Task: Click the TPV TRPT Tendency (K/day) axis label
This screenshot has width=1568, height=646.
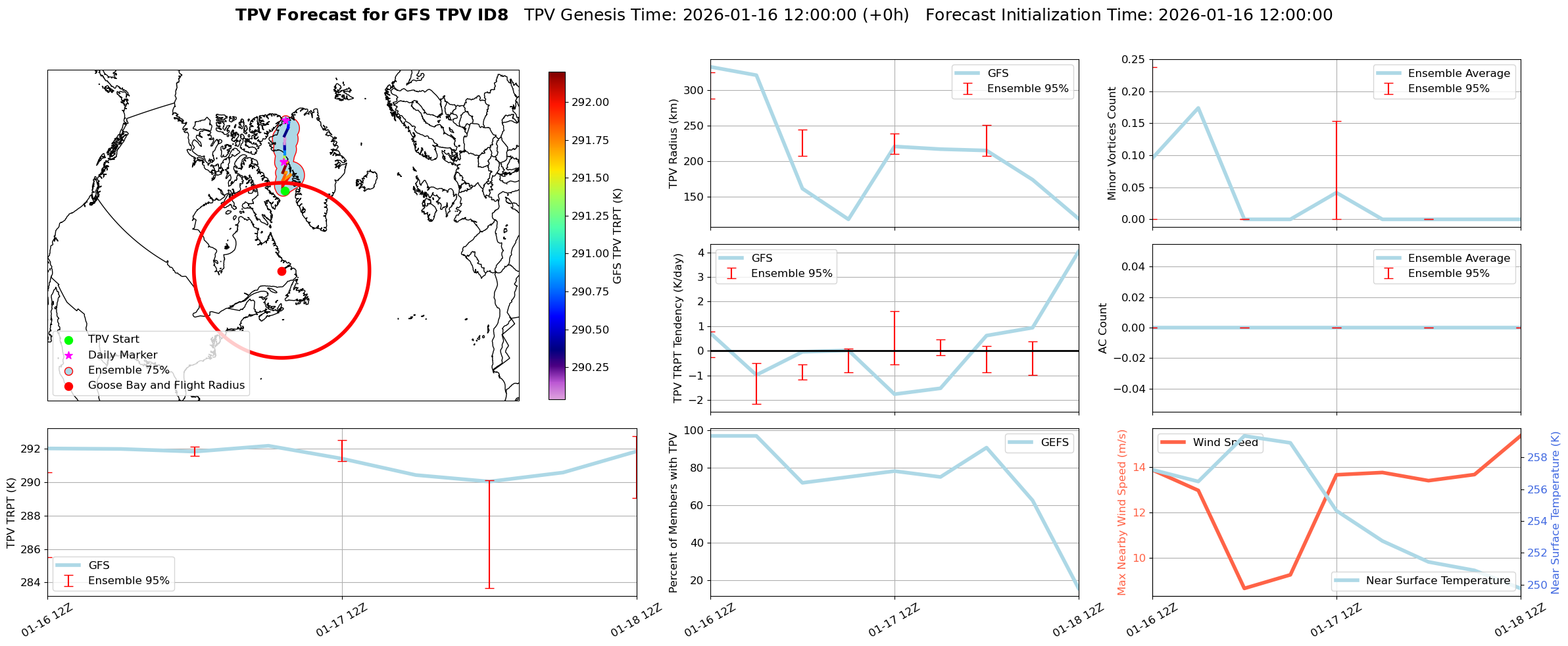Action: click(678, 328)
